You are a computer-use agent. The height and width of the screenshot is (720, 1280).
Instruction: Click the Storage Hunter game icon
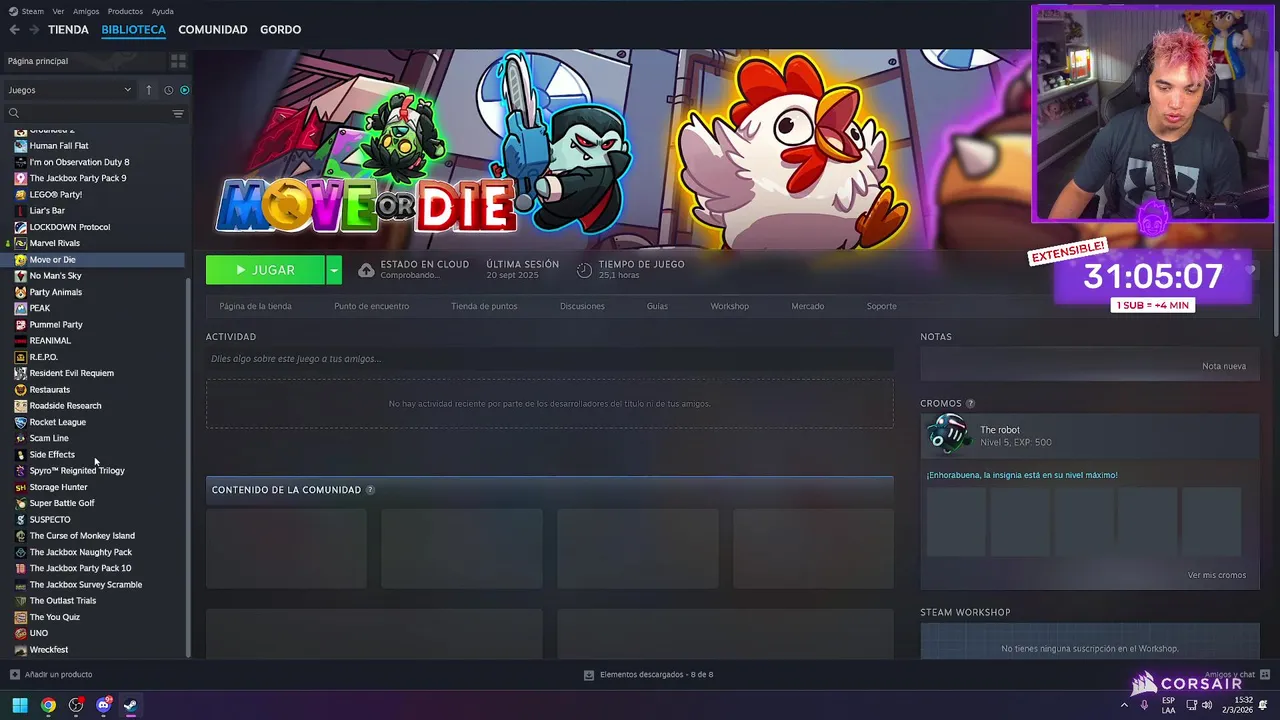(x=21, y=487)
